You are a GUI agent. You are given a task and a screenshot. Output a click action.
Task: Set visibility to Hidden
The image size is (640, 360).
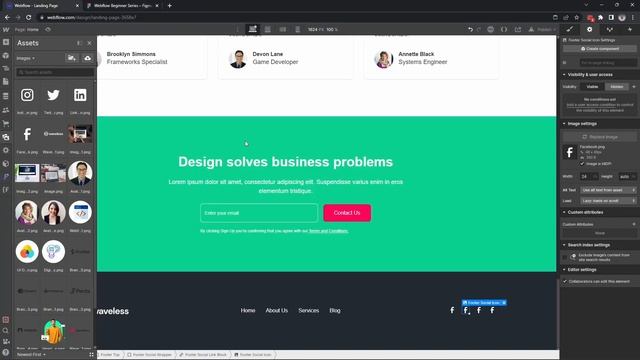point(616,87)
